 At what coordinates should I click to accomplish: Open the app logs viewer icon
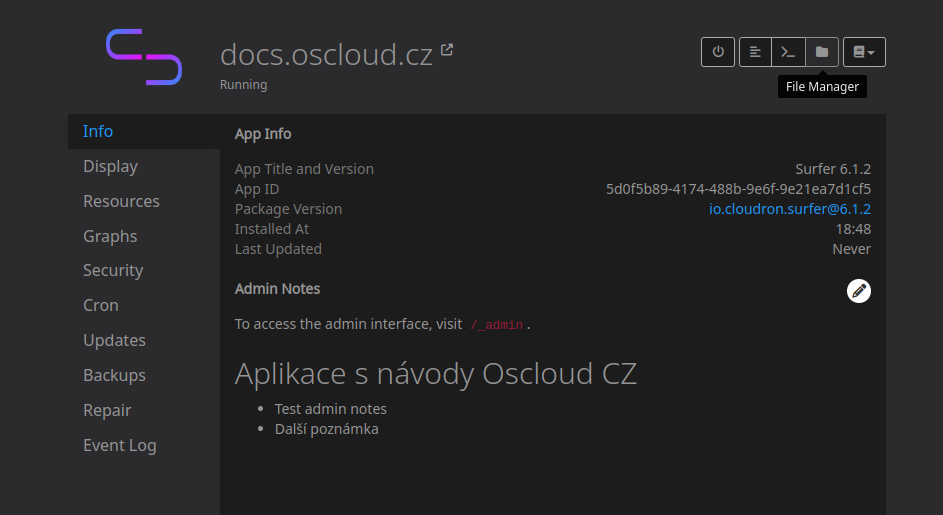pyautogui.click(x=755, y=52)
